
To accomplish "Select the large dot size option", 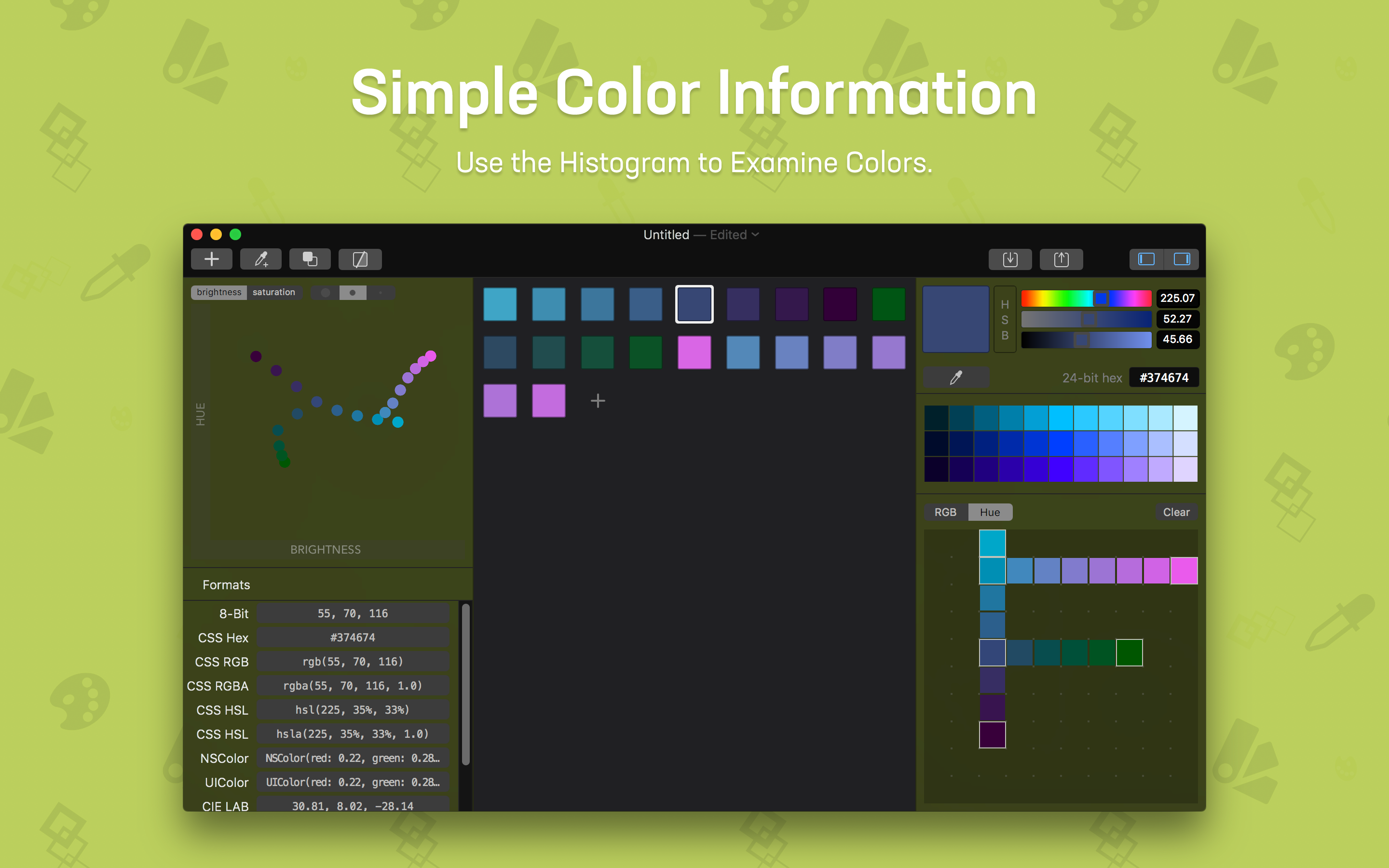I will pos(326,293).
